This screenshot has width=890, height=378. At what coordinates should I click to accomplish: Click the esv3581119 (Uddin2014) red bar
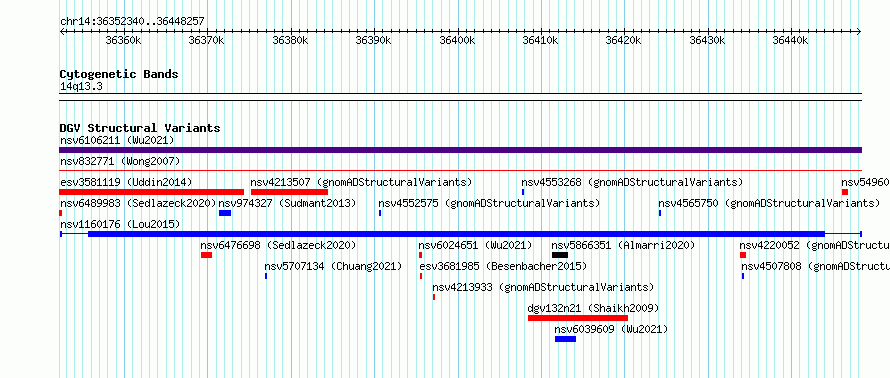click(x=152, y=192)
